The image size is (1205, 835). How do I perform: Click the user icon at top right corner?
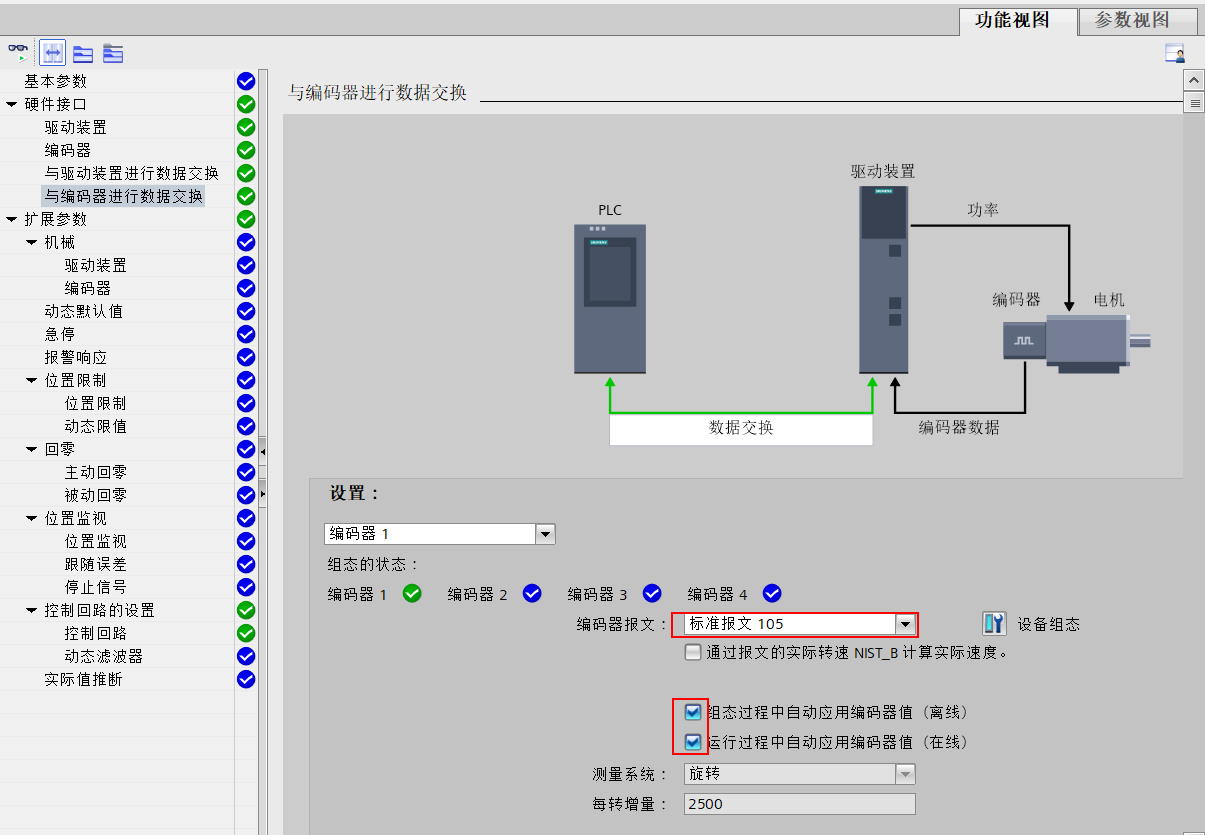(1176, 53)
